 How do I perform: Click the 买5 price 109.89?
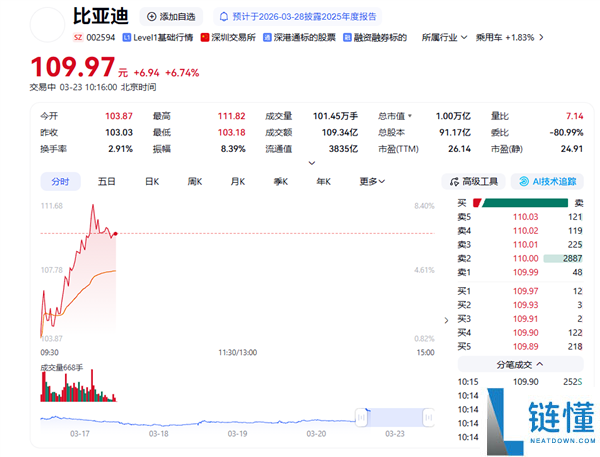[x=525, y=346]
